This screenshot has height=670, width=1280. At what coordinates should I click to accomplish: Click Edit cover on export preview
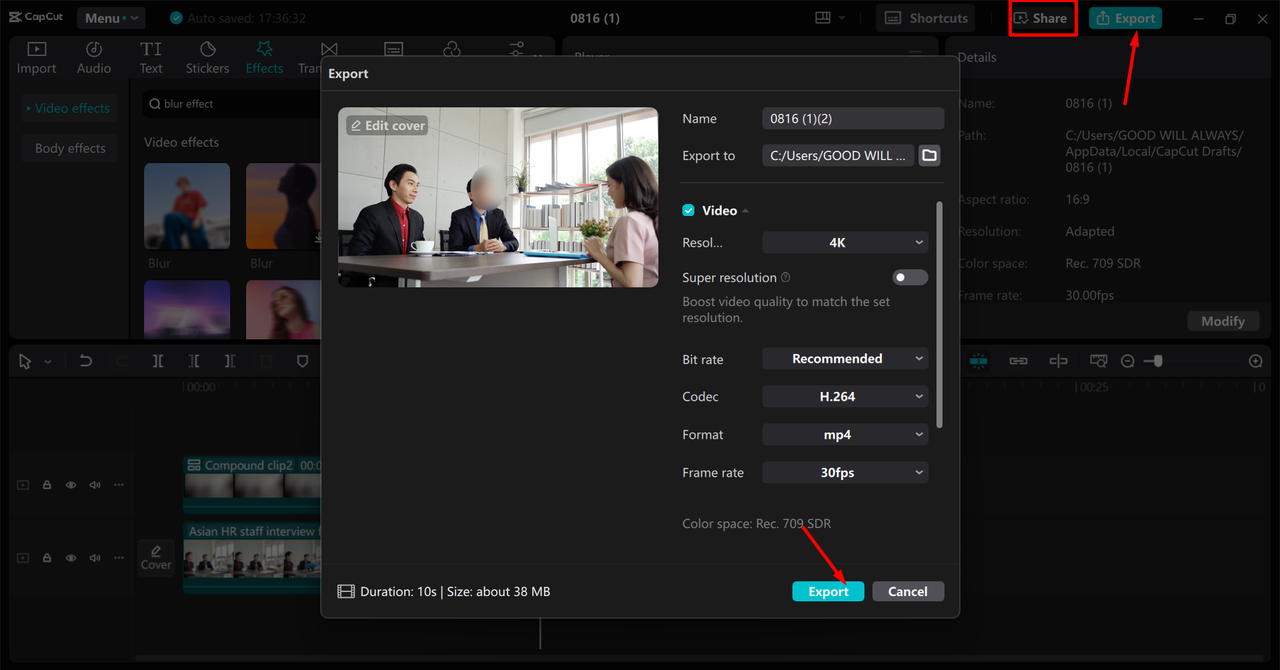click(x=387, y=125)
